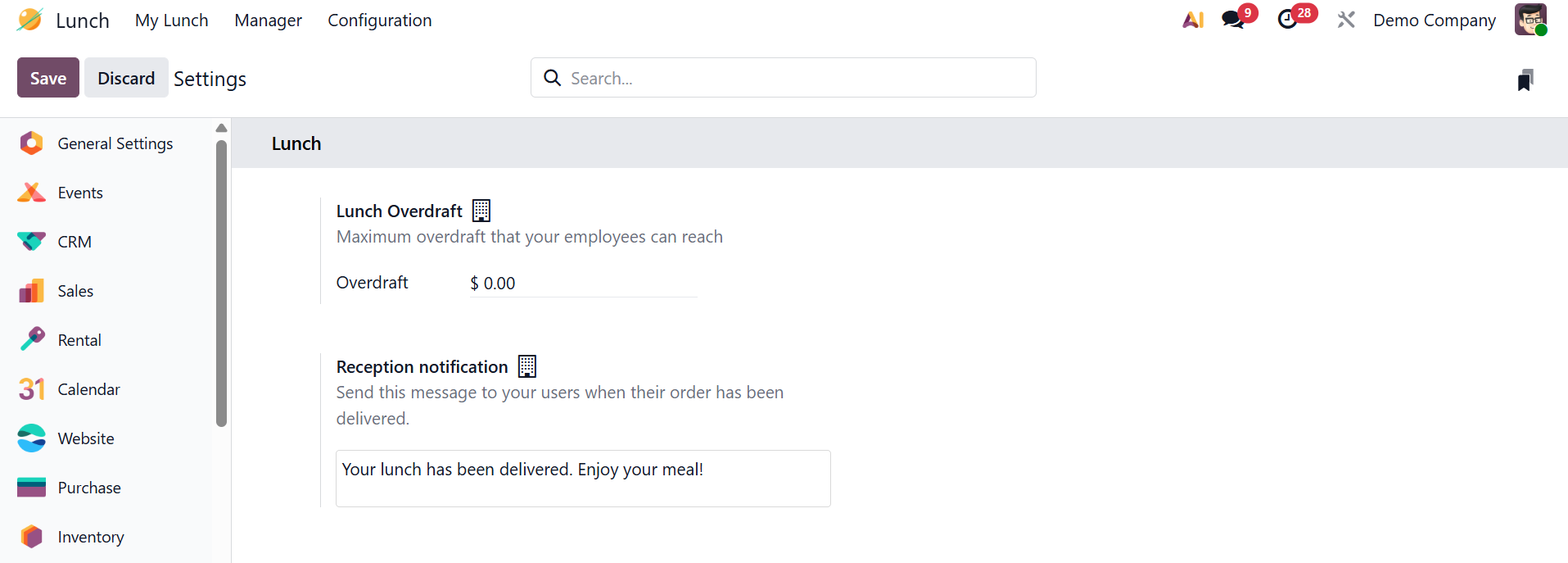Click the Lunch Overdraft company-specific building icon
This screenshot has width=1568, height=563.
point(481,211)
